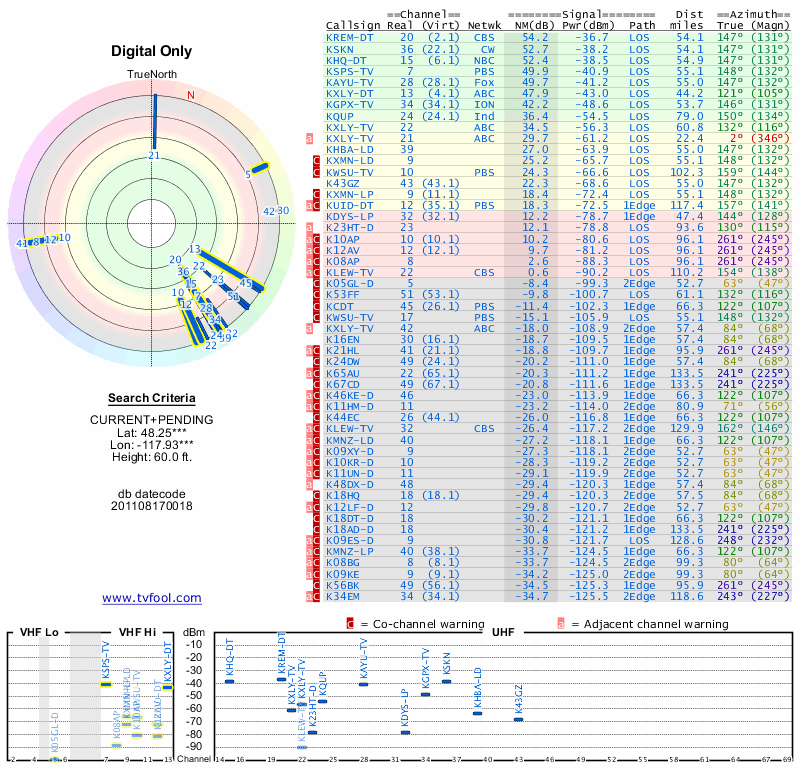Click the adjacent-channel badge beside K23HT-D
This screenshot has width=800, height=768.
(x=309, y=228)
